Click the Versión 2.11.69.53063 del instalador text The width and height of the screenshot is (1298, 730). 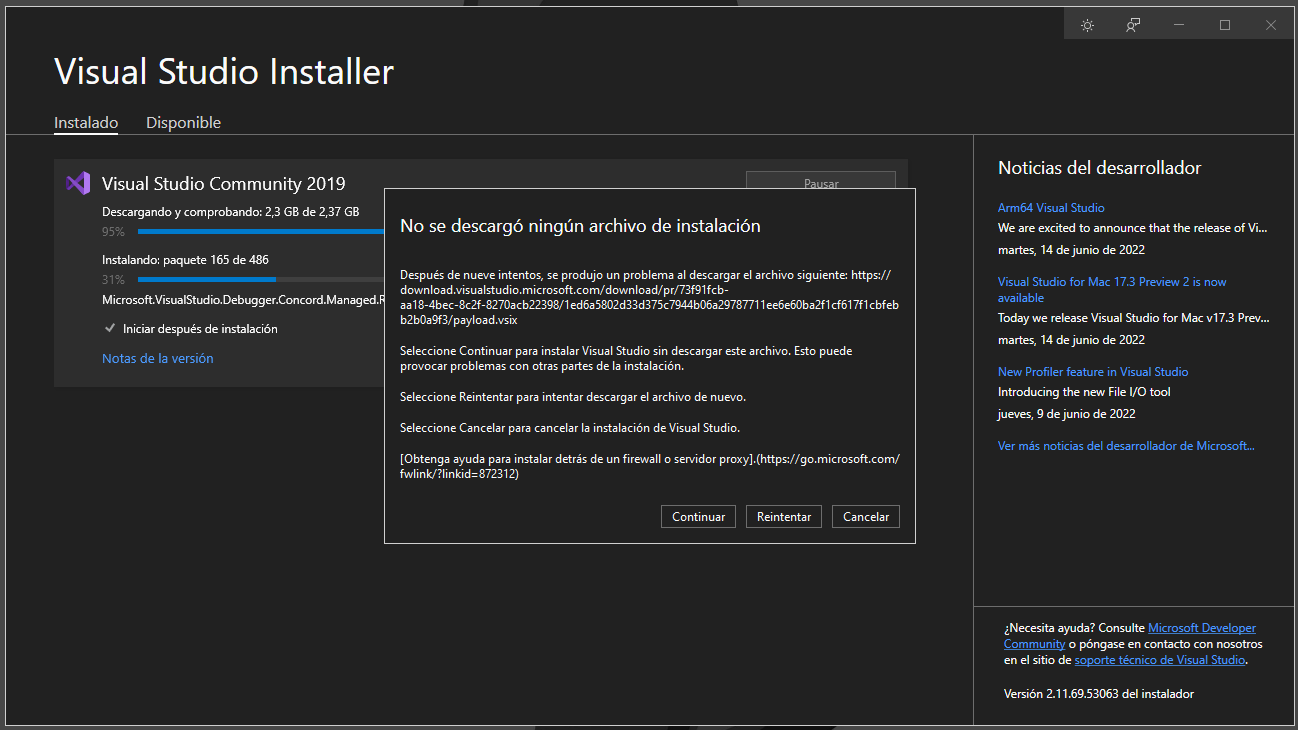point(1099,694)
